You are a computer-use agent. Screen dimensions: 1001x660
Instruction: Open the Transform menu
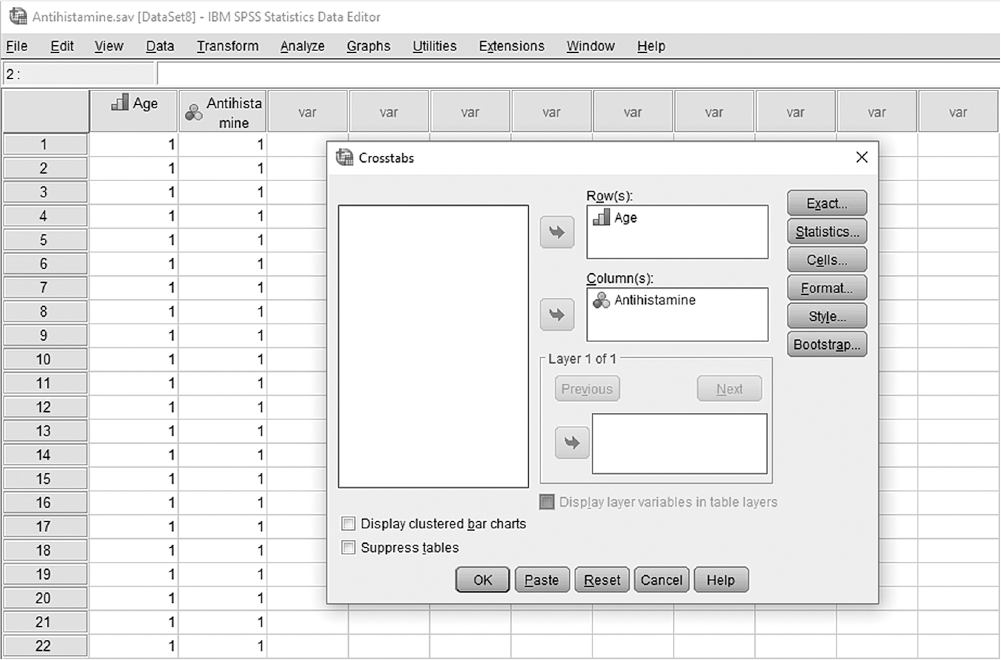coord(228,46)
